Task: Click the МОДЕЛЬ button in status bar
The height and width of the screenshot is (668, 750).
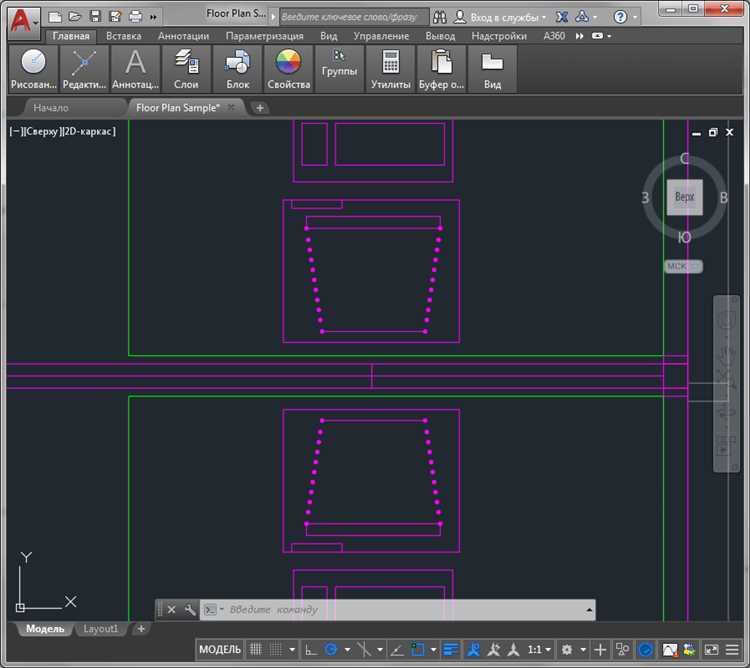Action: pos(220,649)
